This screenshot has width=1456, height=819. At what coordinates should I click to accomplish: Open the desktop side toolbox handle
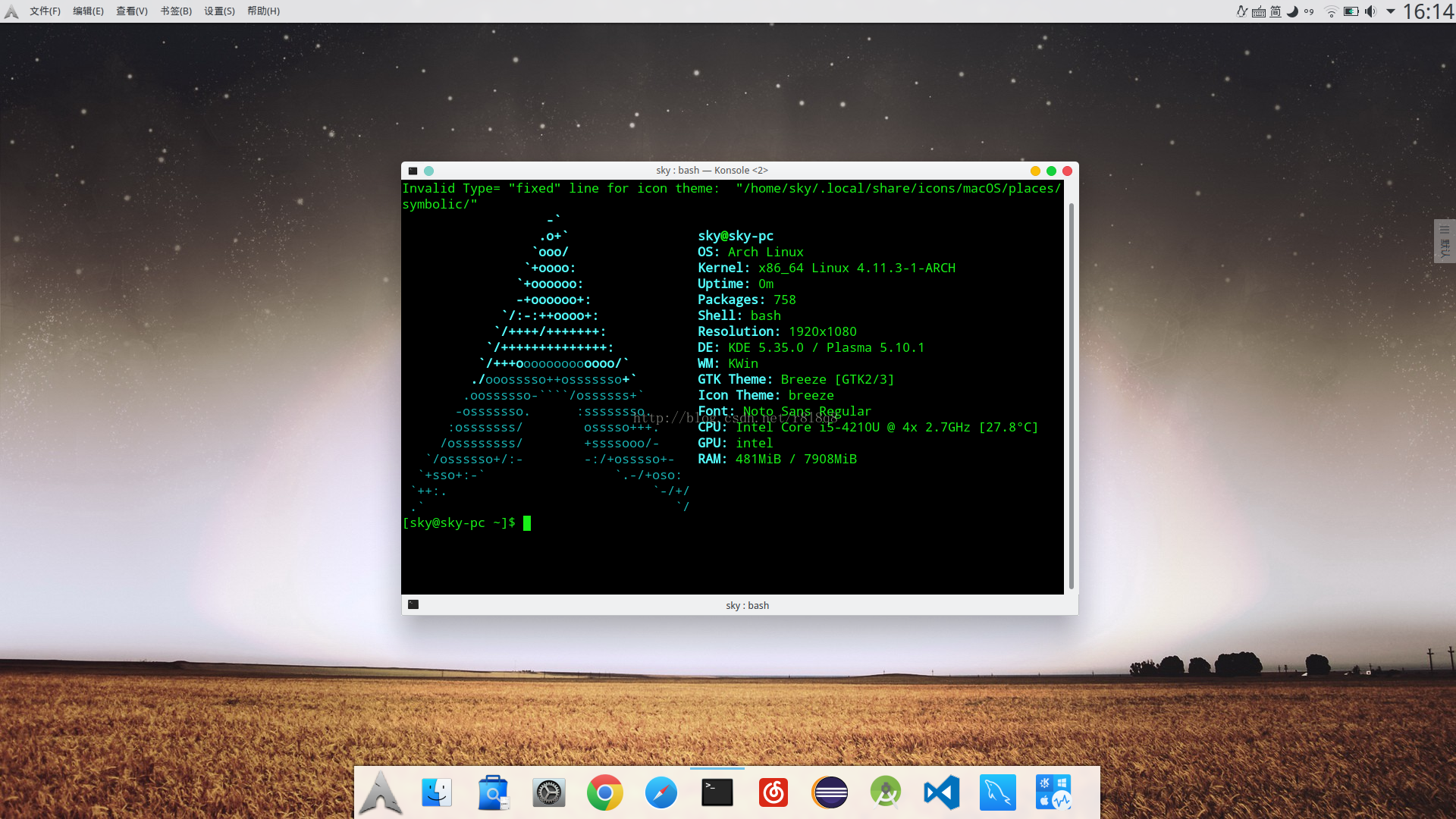click(1445, 241)
